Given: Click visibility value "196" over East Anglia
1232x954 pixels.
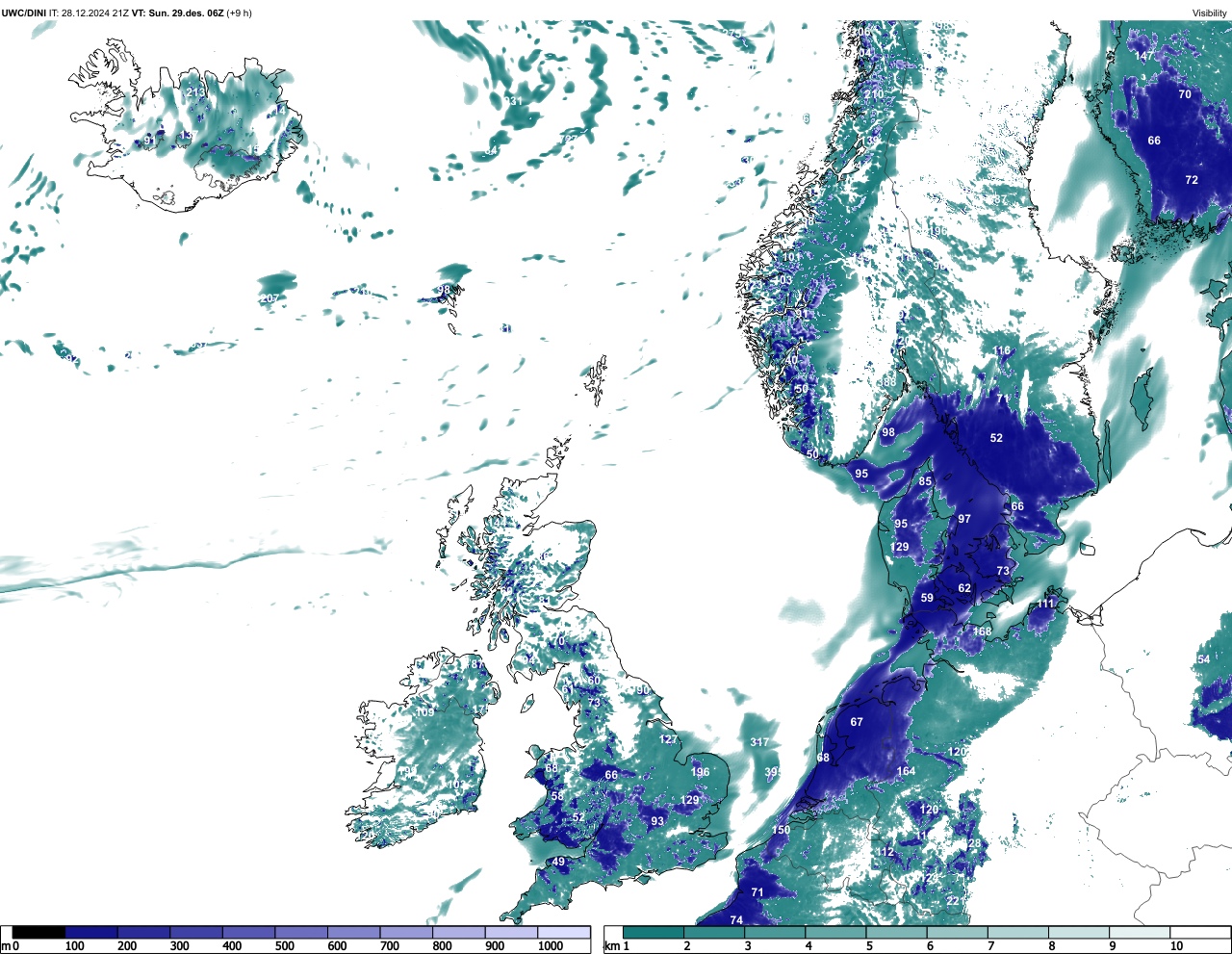Looking at the screenshot, I should pyautogui.click(x=700, y=772).
